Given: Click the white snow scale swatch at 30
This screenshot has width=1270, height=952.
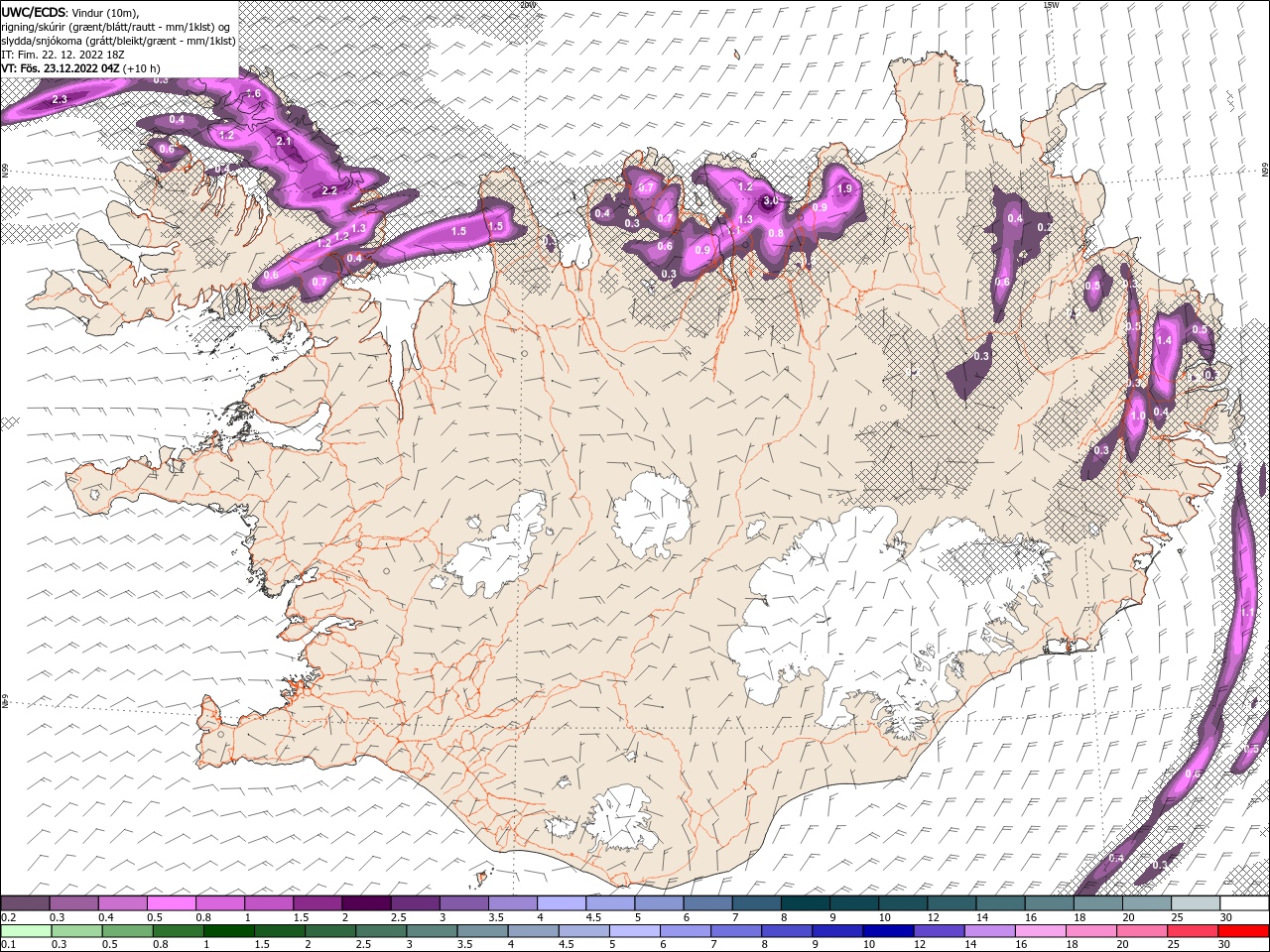Looking at the screenshot, I should tap(1244, 903).
